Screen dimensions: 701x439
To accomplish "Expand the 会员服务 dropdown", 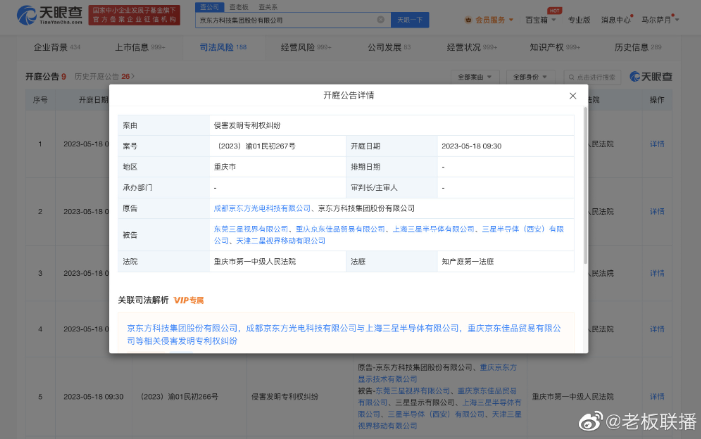I will click(x=494, y=20).
